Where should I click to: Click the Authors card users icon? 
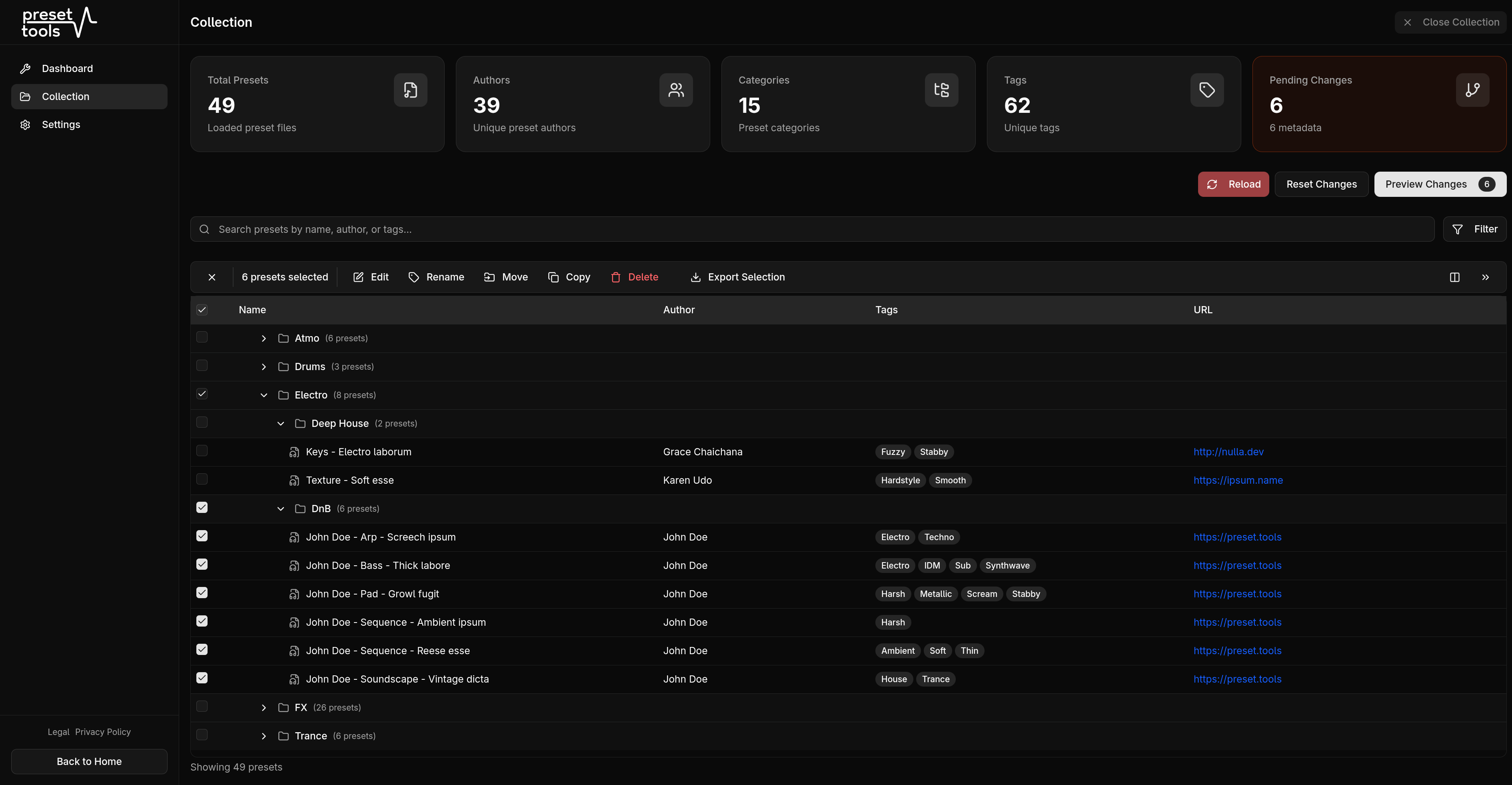click(675, 90)
